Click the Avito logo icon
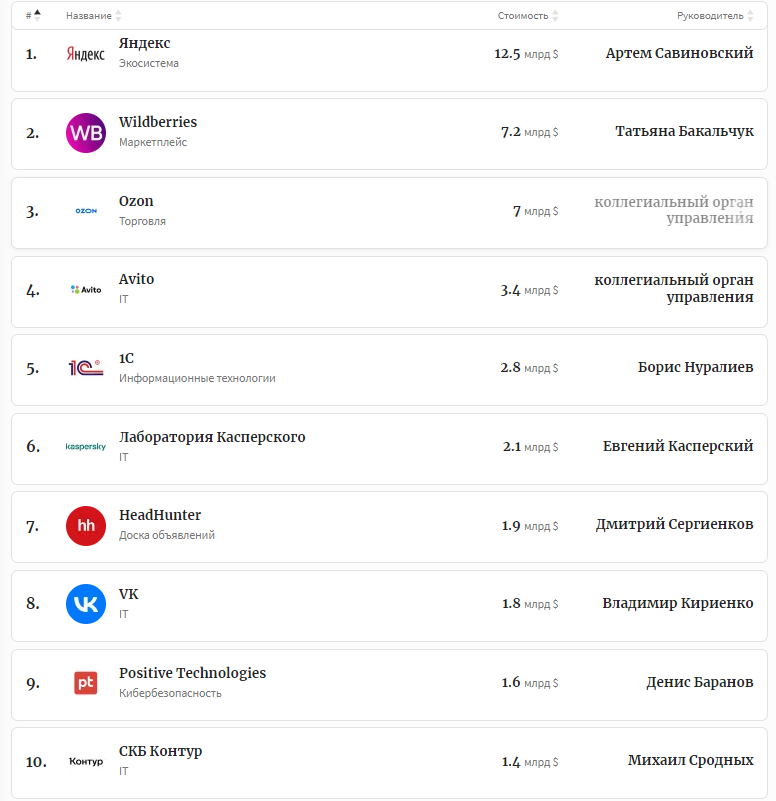Image resolution: width=776 pixels, height=801 pixels. 85,290
